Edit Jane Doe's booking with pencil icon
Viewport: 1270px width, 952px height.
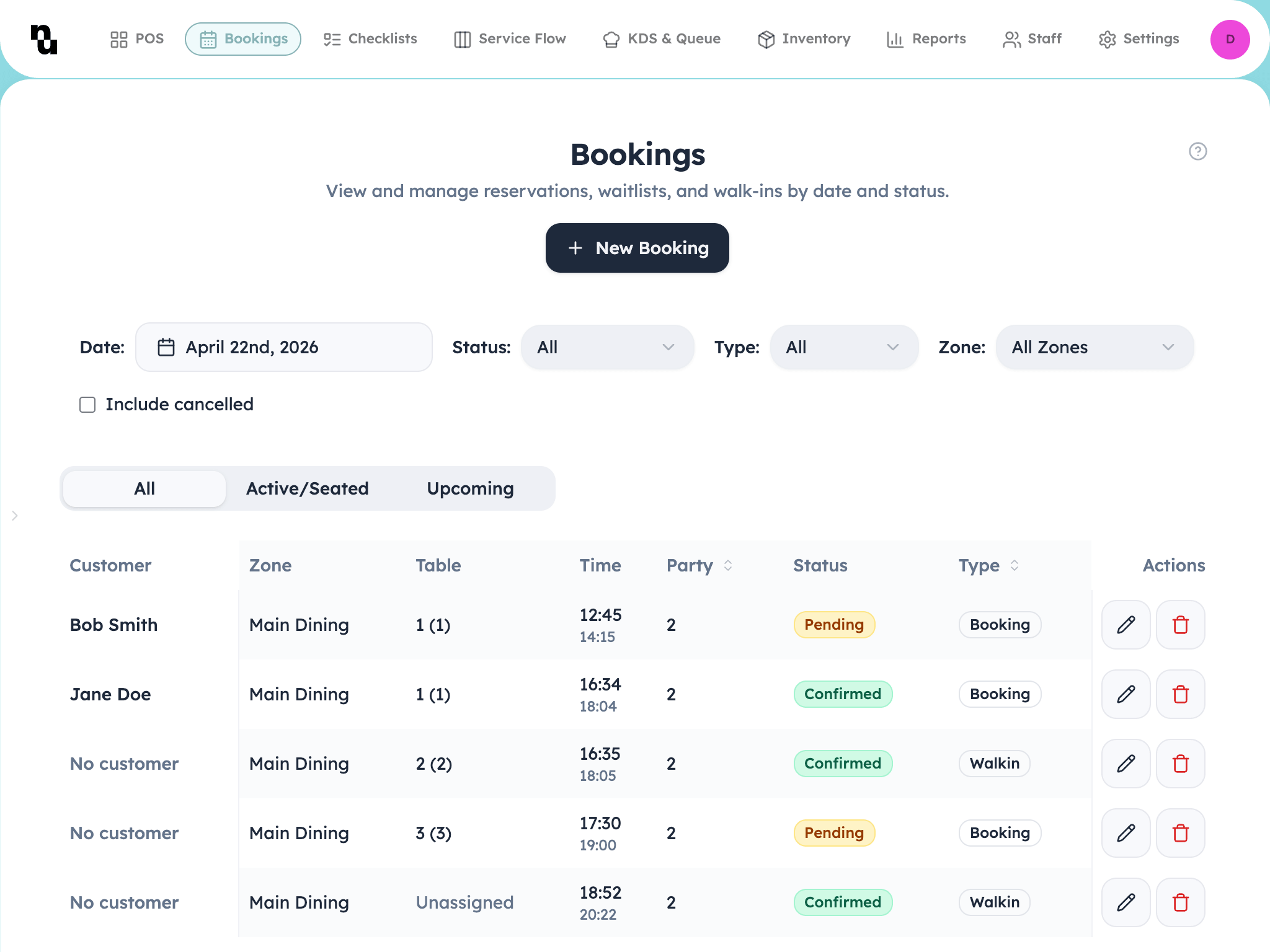[1126, 694]
